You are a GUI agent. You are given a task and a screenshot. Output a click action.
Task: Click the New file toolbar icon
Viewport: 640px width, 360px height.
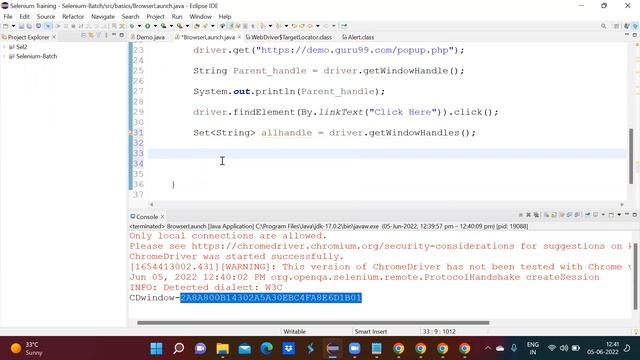point(6,26)
